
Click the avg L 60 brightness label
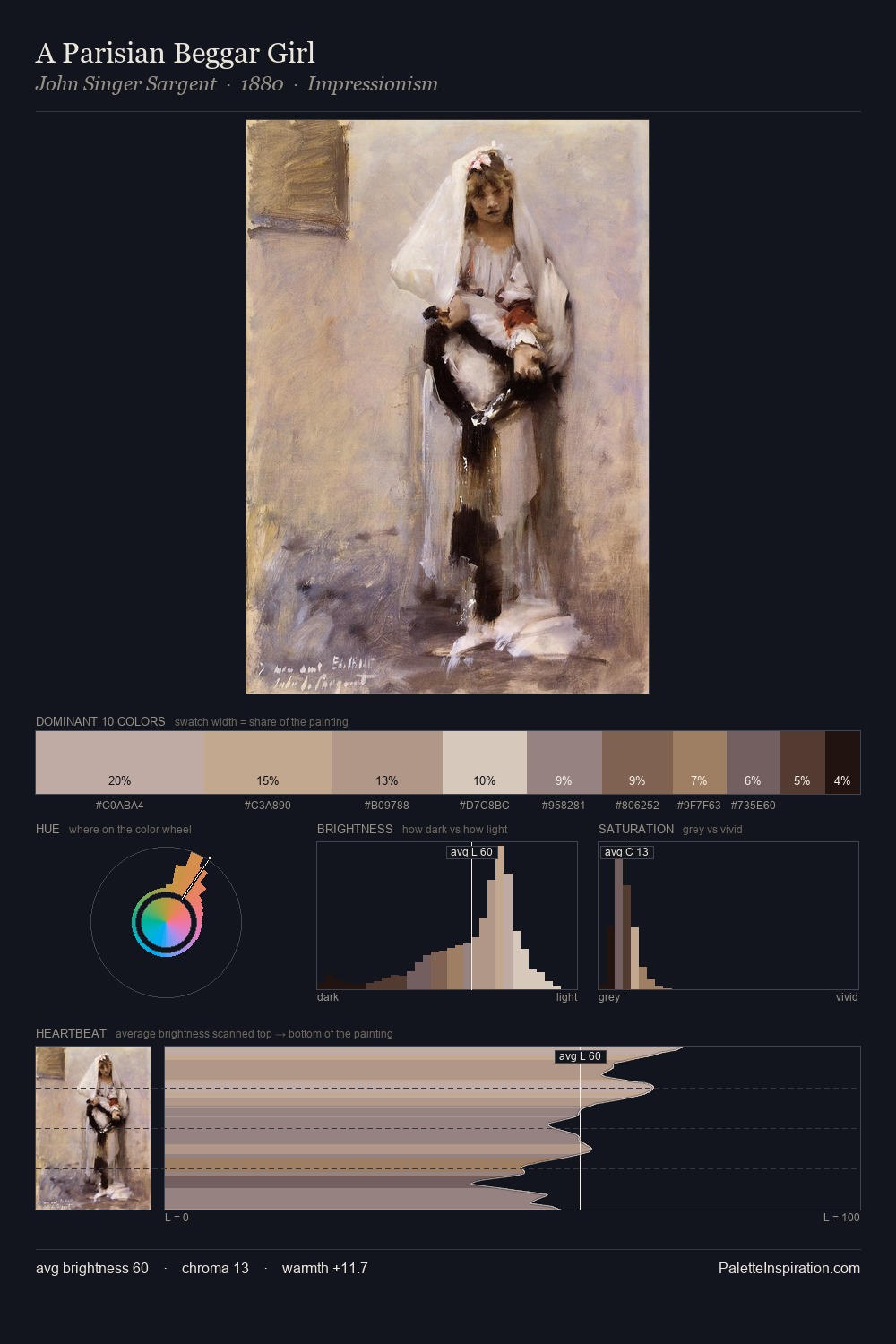pyautogui.click(x=471, y=852)
